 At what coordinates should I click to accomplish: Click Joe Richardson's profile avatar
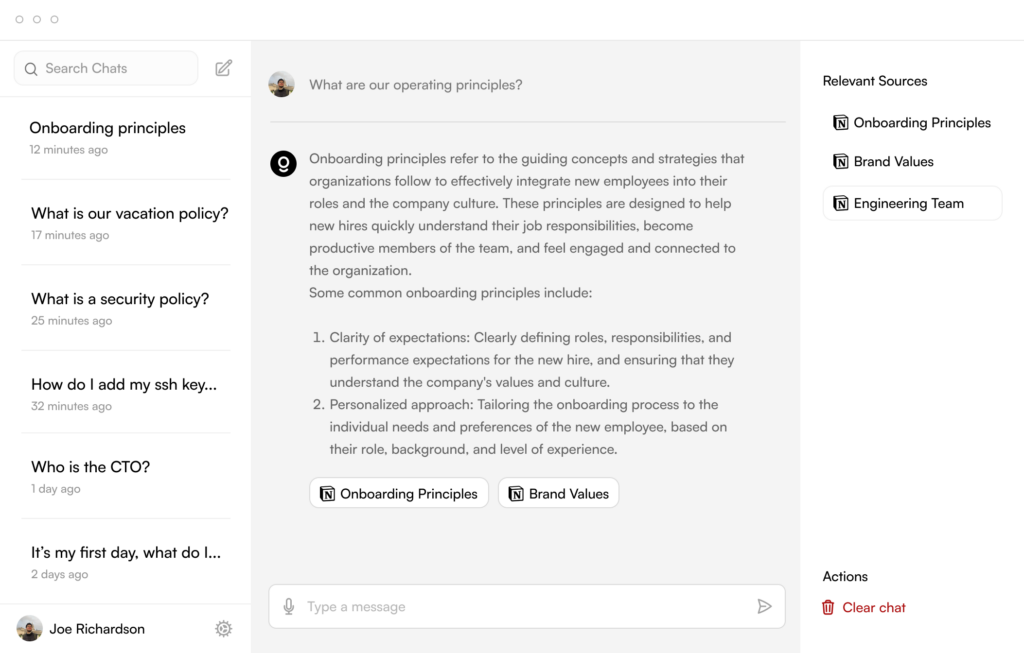point(29,629)
